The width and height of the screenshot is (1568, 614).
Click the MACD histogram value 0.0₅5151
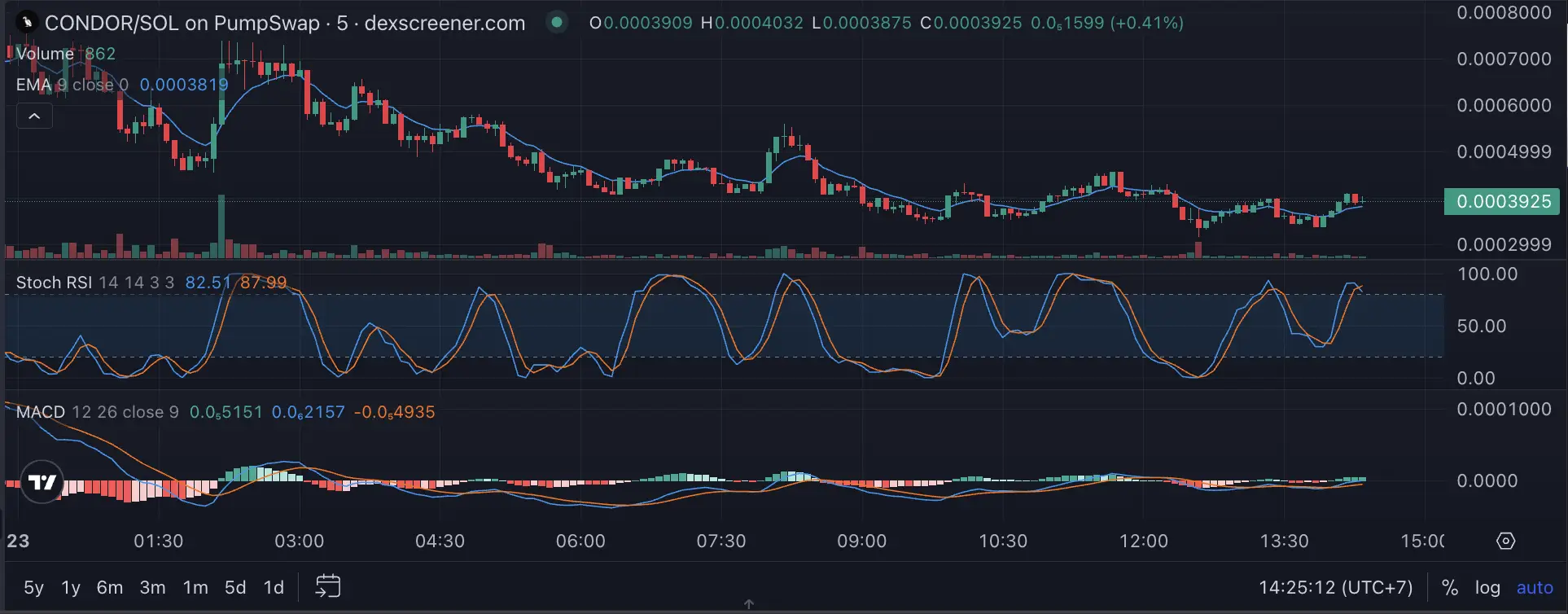click(x=226, y=412)
